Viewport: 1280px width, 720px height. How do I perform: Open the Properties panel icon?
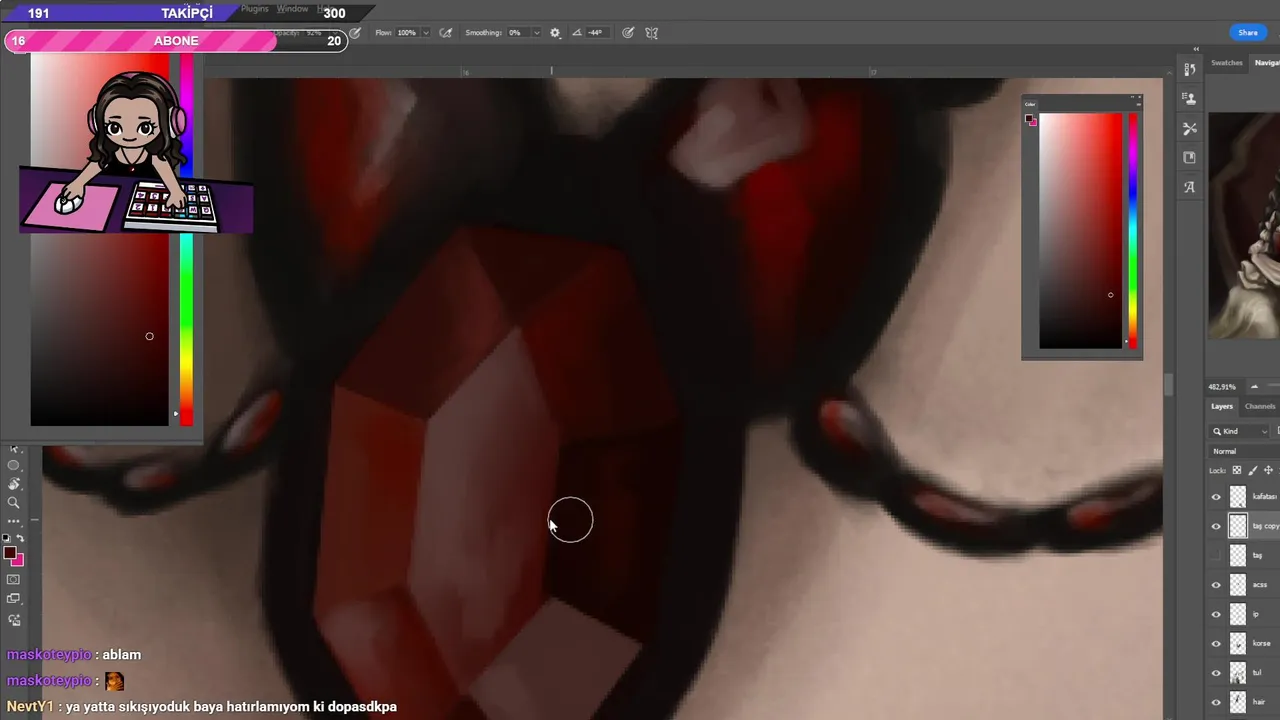coord(1189,157)
